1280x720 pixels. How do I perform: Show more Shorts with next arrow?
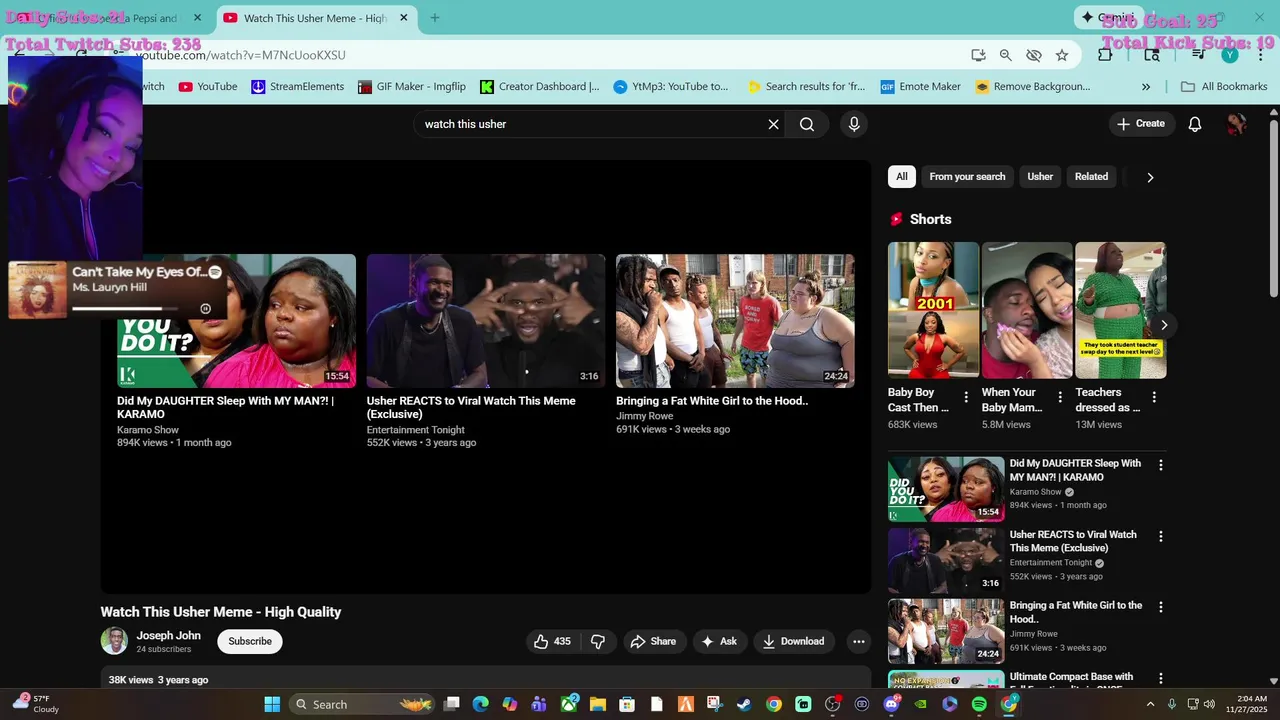pyautogui.click(x=1164, y=325)
